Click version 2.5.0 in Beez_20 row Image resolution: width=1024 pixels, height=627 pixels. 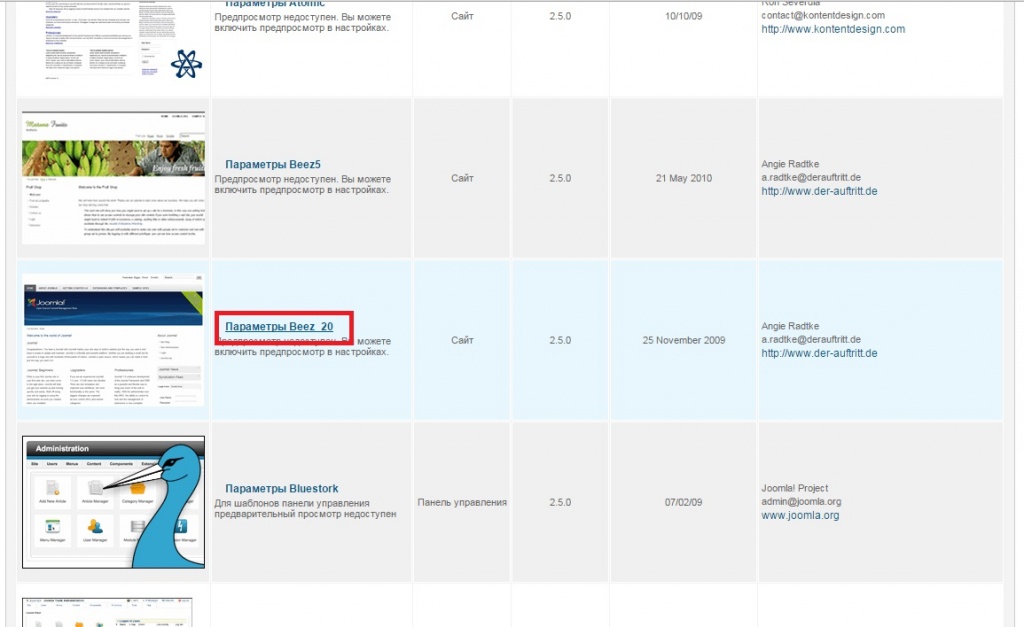560,340
